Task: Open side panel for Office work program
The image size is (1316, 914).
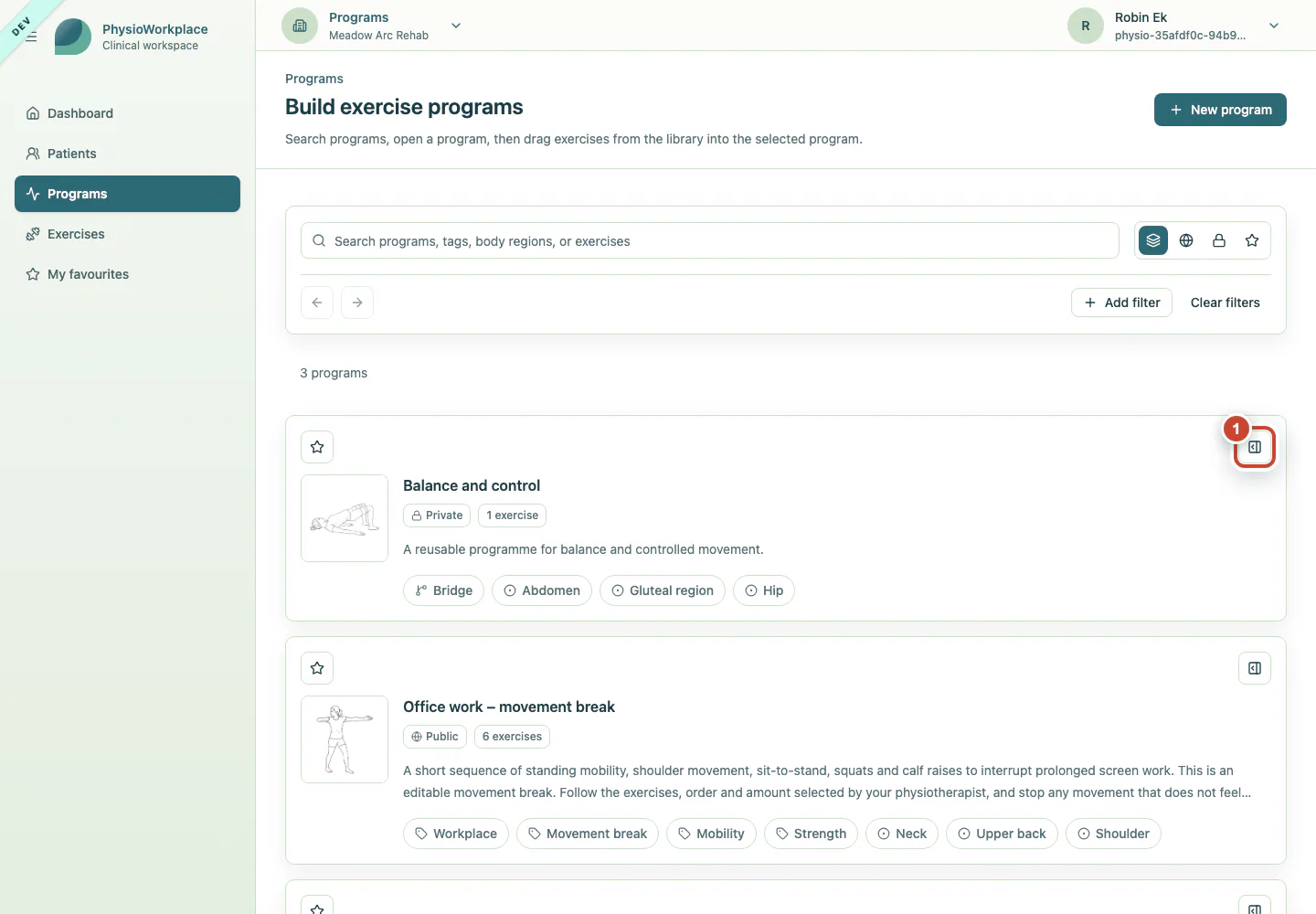Action: (1255, 668)
